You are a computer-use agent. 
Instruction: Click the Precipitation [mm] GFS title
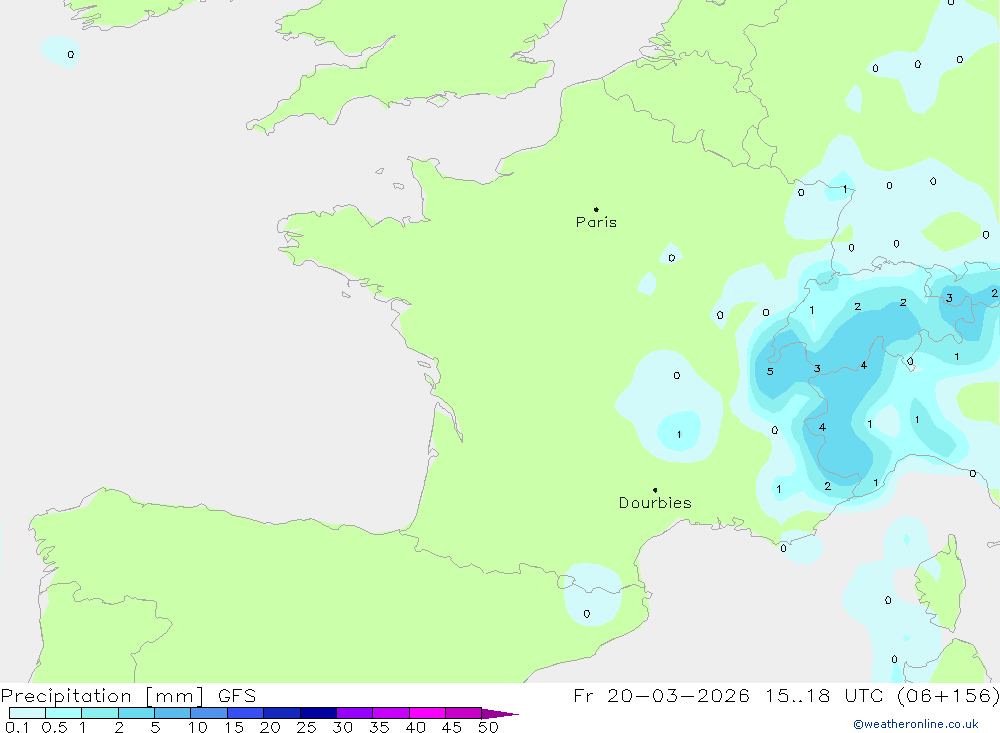[x=128, y=695]
